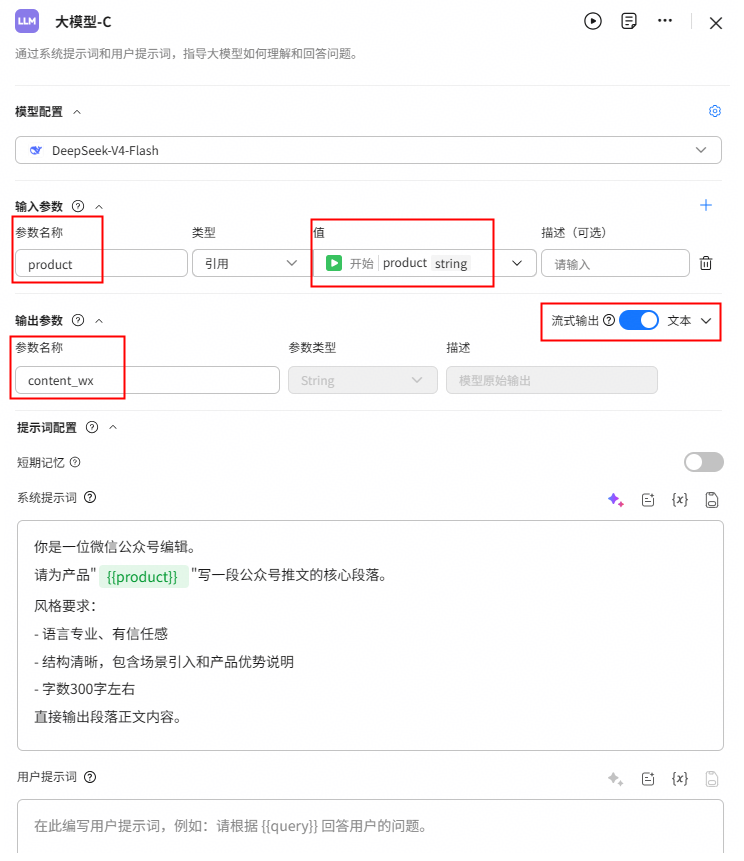Click the line 直接输出段落正文内容。
Screen dimensions: 744x861
(x=108, y=717)
